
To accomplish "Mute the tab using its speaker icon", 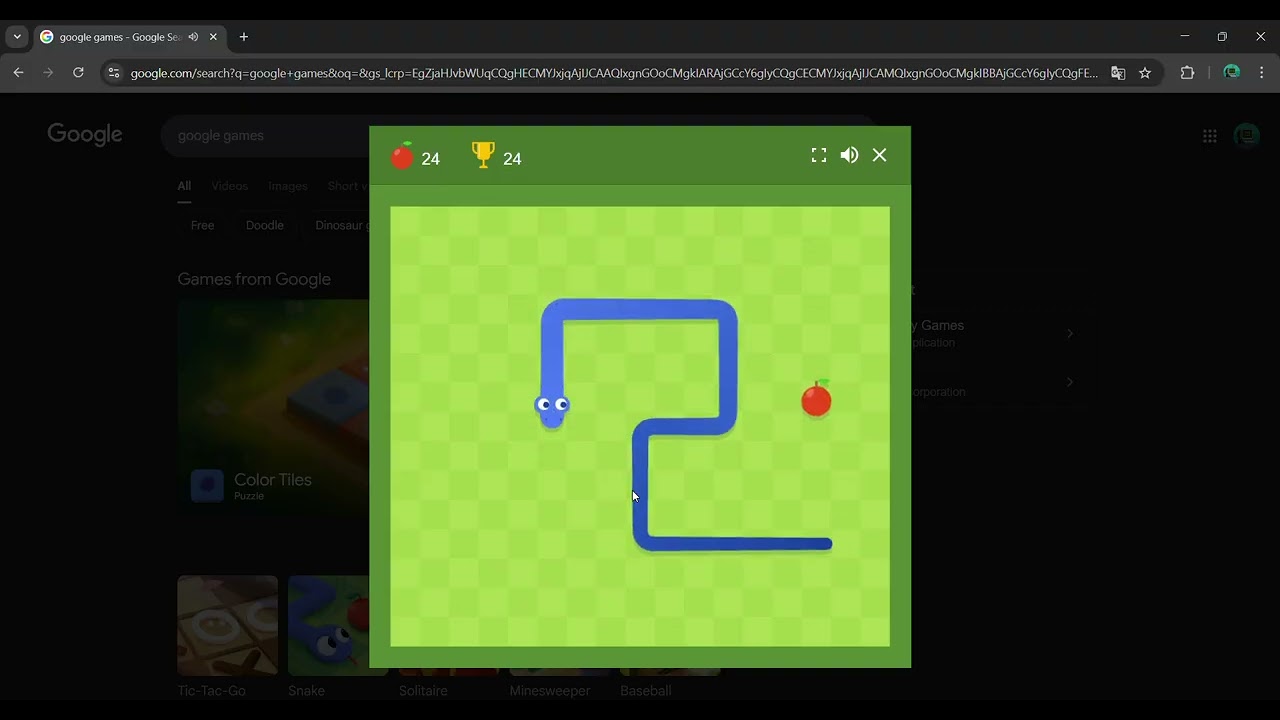I will tap(194, 37).
